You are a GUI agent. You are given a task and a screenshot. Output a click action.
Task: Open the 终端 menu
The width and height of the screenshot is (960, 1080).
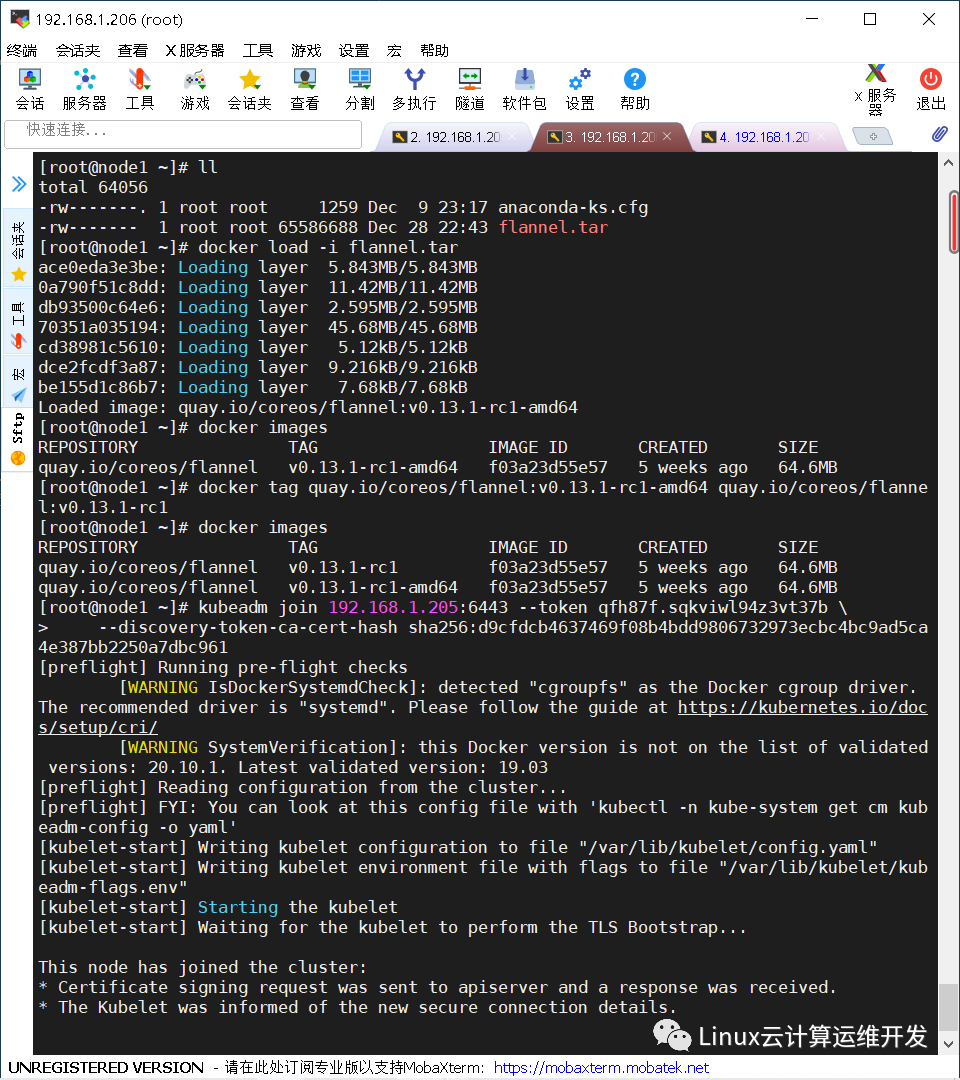[x=21, y=50]
